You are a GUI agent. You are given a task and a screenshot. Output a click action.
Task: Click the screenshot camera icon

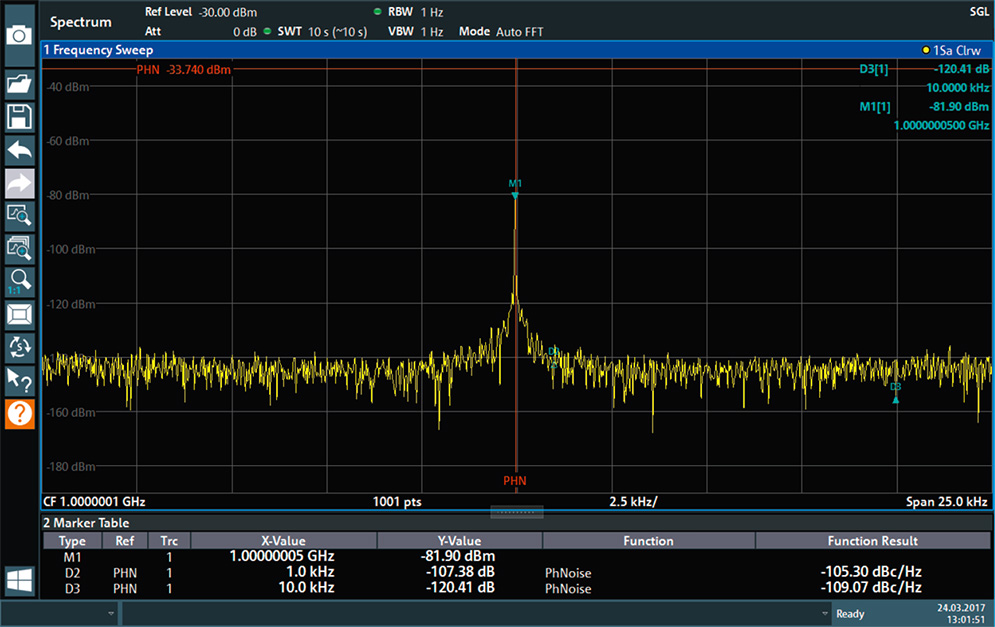point(20,33)
